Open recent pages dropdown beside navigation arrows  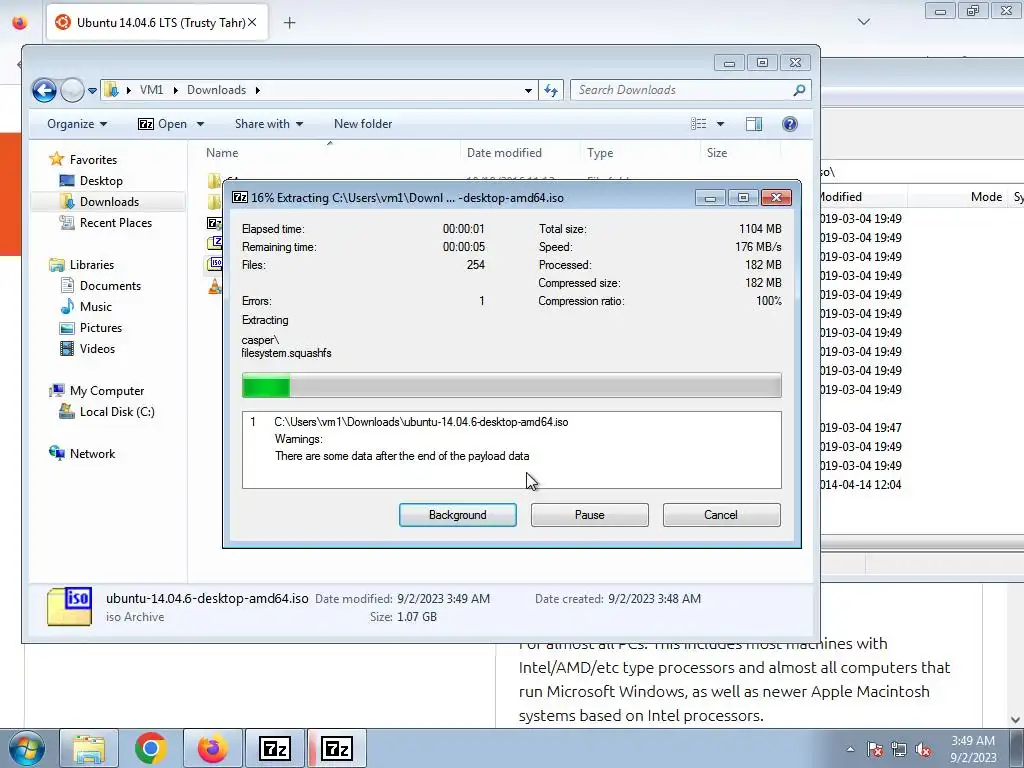(x=92, y=91)
